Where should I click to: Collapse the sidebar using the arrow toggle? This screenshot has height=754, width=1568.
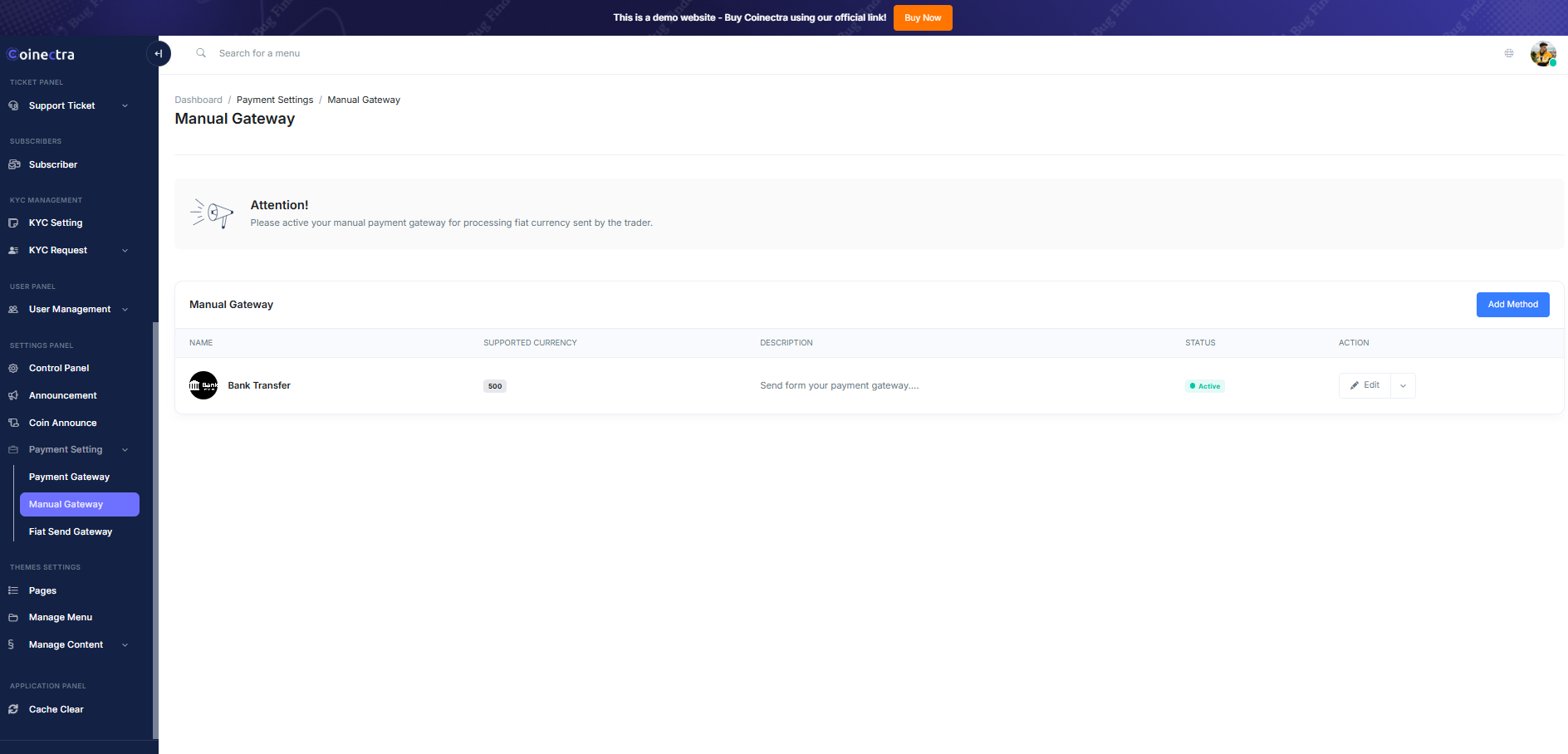point(158,54)
